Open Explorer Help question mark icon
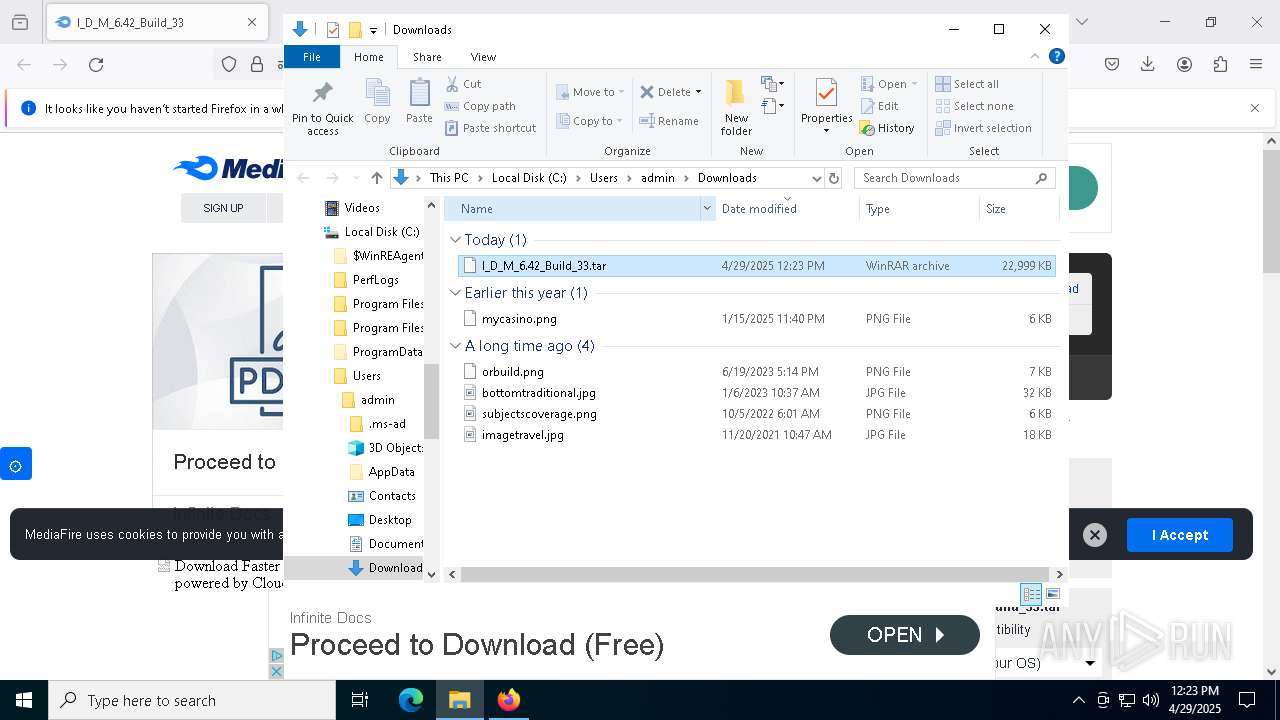1280x720 pixels. pos(1056,56)
